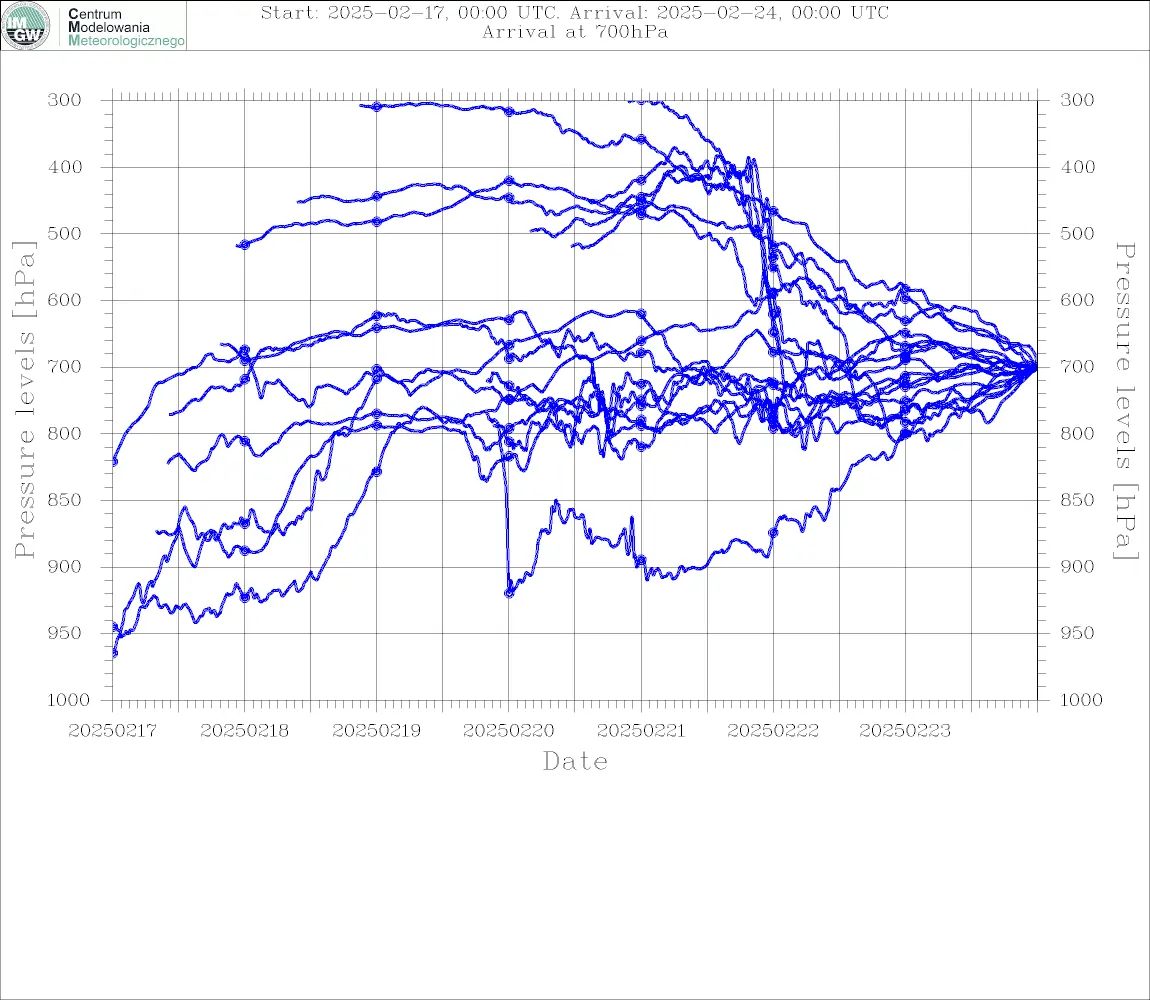Click the left axis 850 label
Screen dimensions: 1150x1000
[65, 500]
